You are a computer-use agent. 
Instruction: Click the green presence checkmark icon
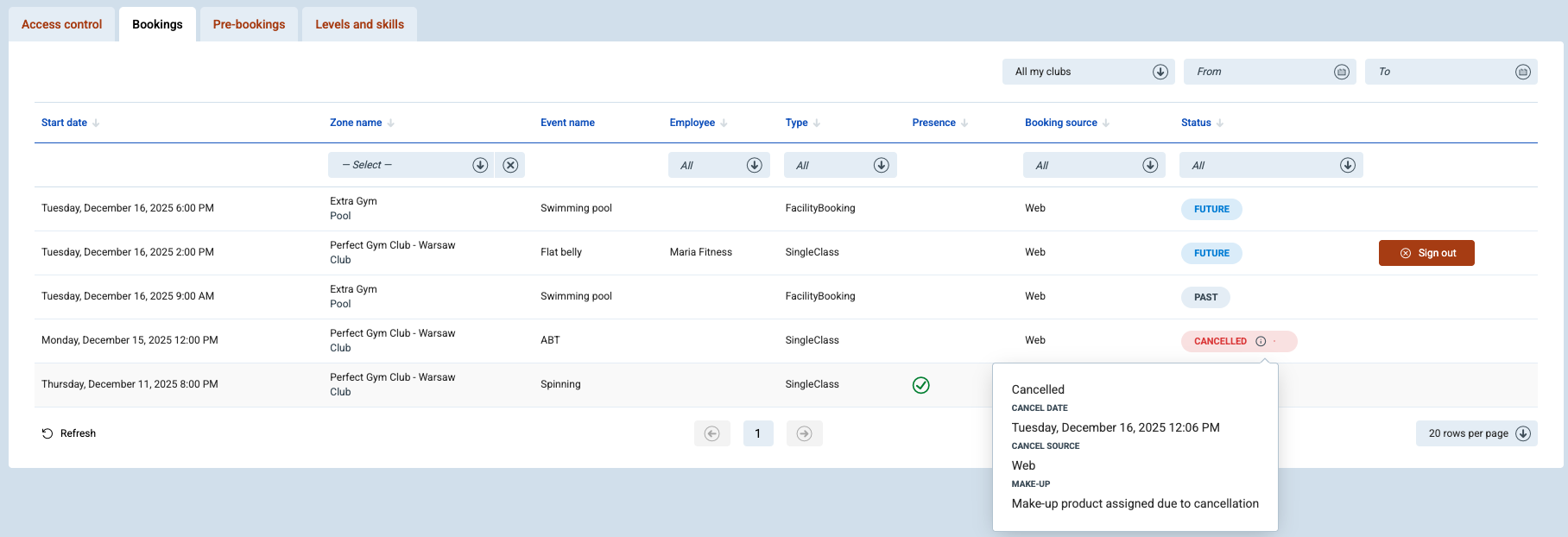pyautogui.click(x=921, y=385)
